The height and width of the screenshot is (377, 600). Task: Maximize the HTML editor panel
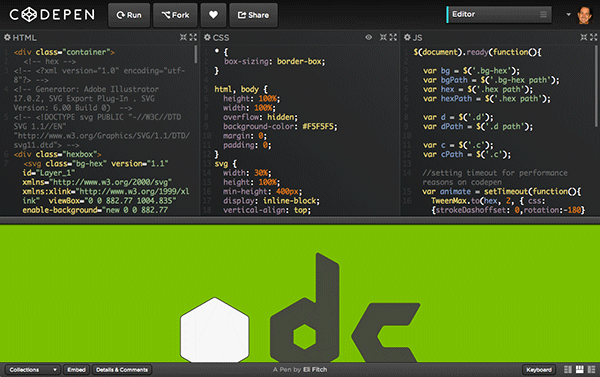point(193,37)
